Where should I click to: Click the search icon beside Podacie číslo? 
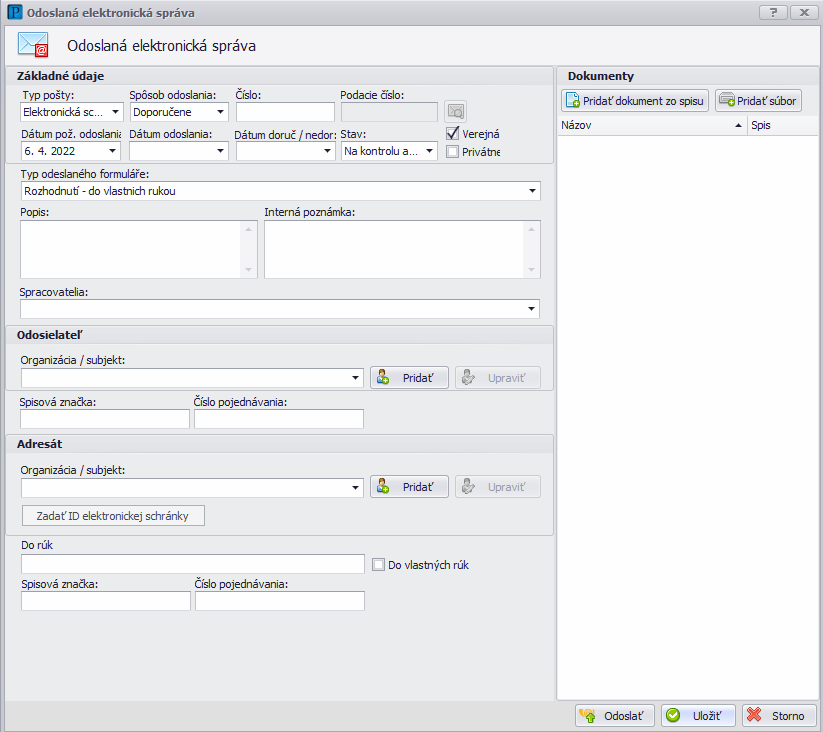click(x=456, y=112)
